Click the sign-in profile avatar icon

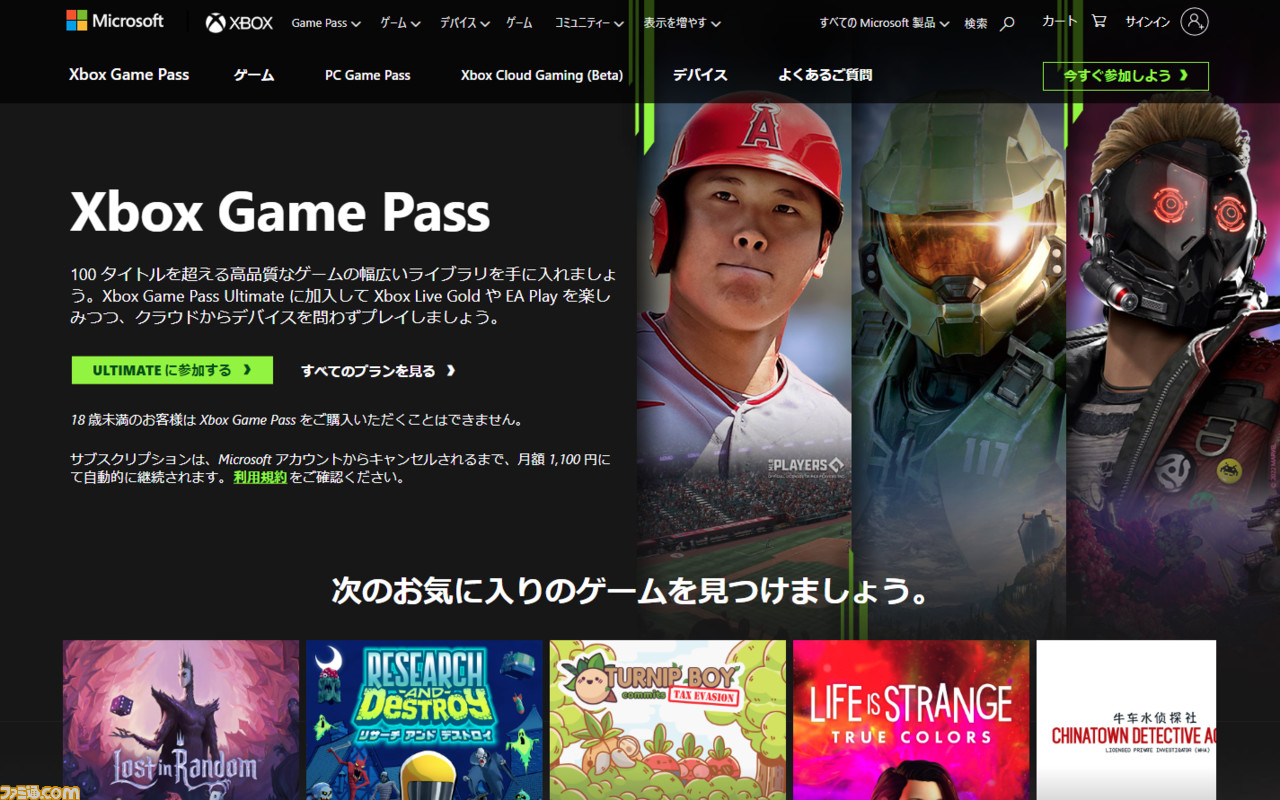click(1194, 22)
